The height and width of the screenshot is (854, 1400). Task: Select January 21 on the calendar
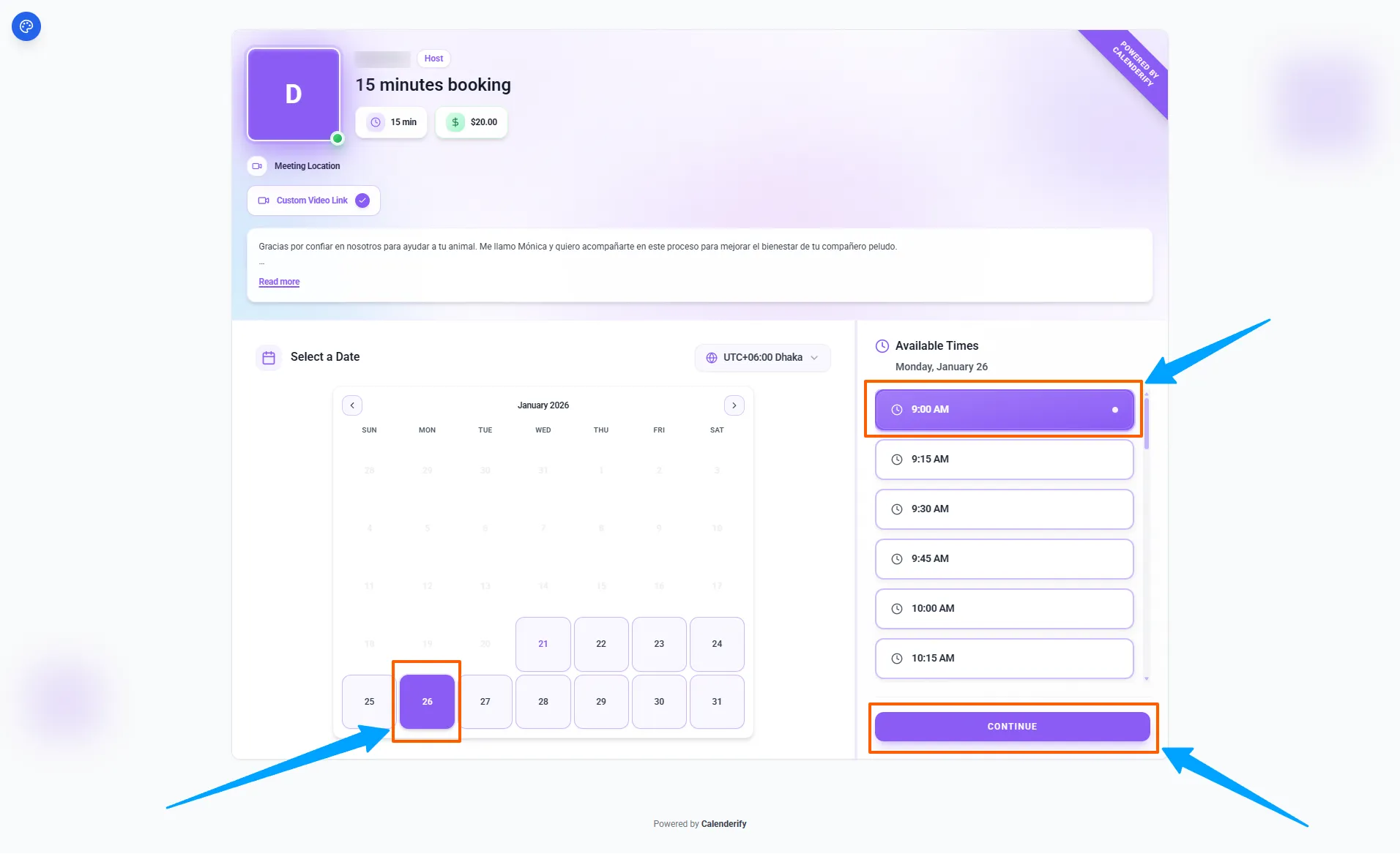click(x=543, y=644)
